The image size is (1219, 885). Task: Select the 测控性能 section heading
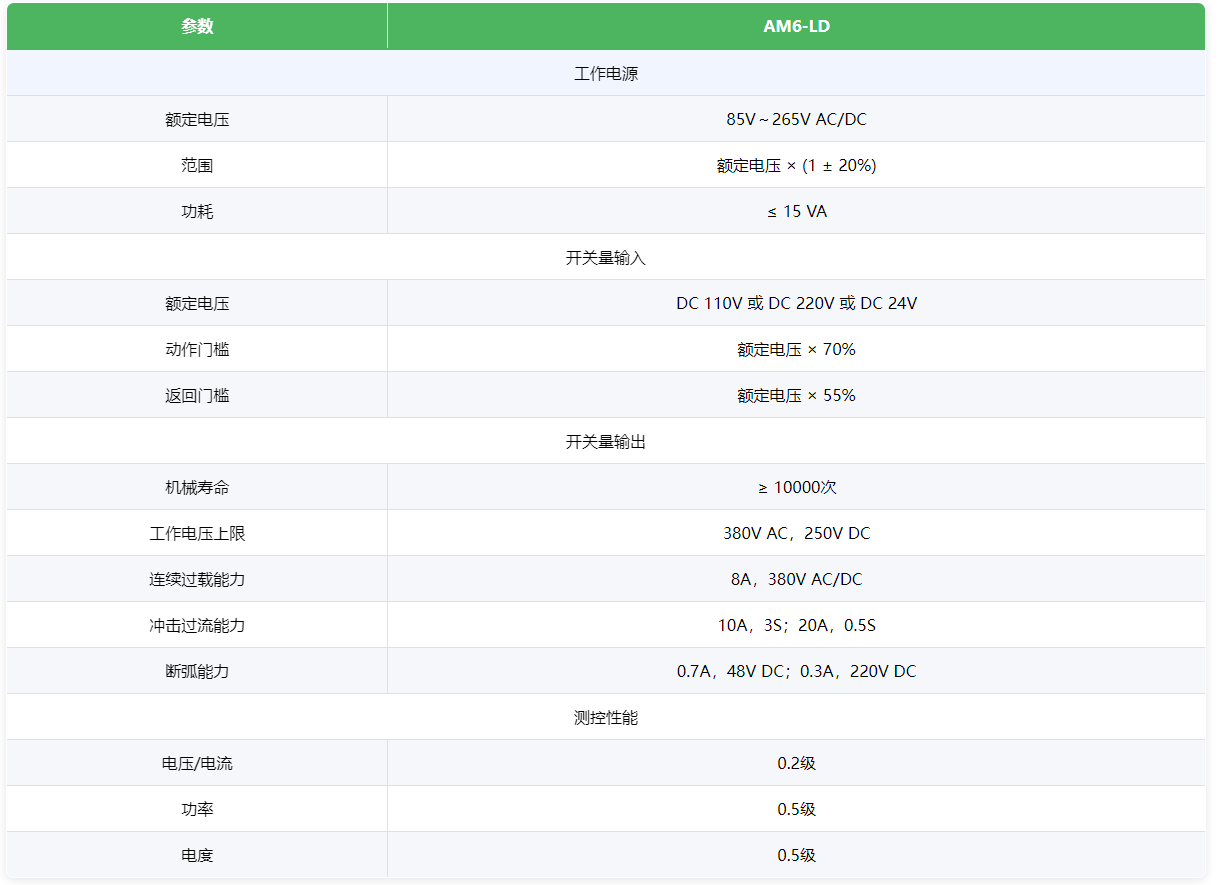(x=606, y=718)
